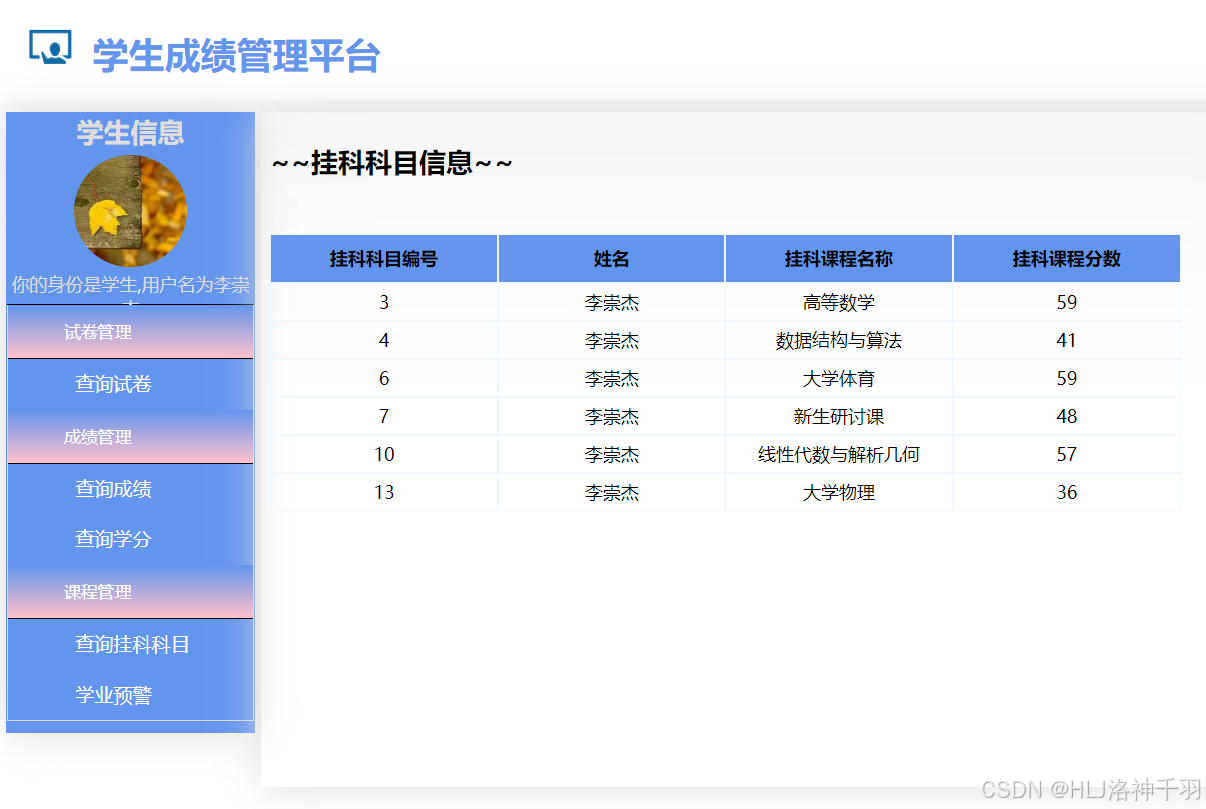The width and height of the screenshot is (1206, 809).
Task: Click the ~~挂科科目信息~~ heading
Action: [x=392, y=163]
